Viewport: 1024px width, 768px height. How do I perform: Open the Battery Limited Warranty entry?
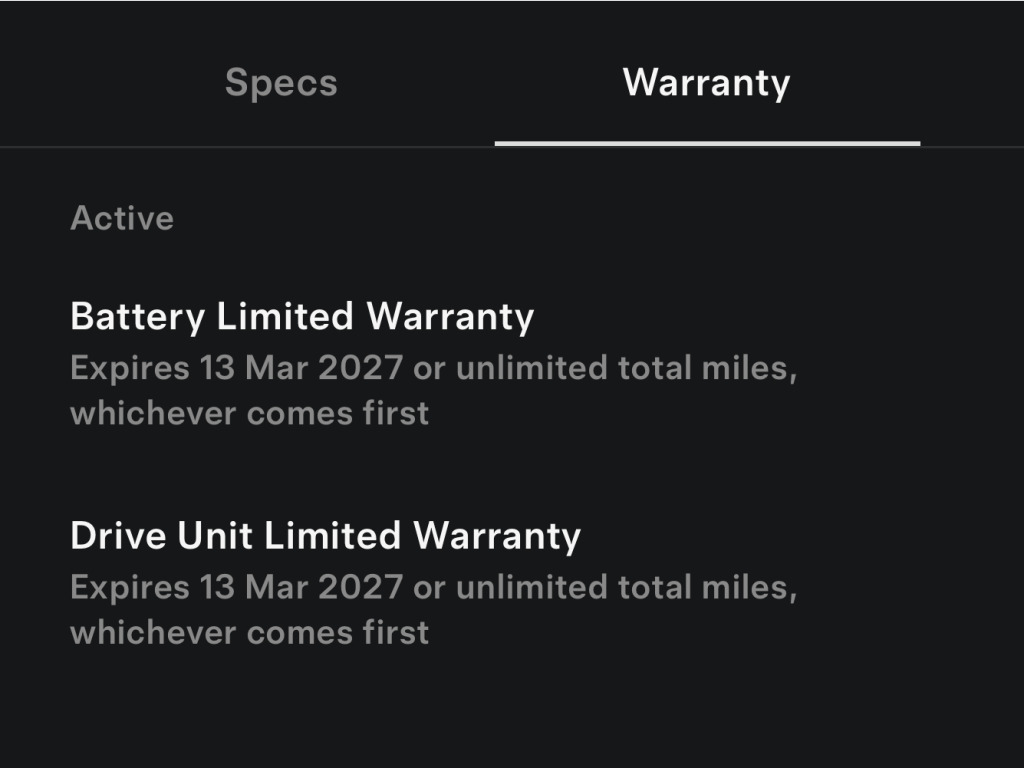(x=302, y=317)
